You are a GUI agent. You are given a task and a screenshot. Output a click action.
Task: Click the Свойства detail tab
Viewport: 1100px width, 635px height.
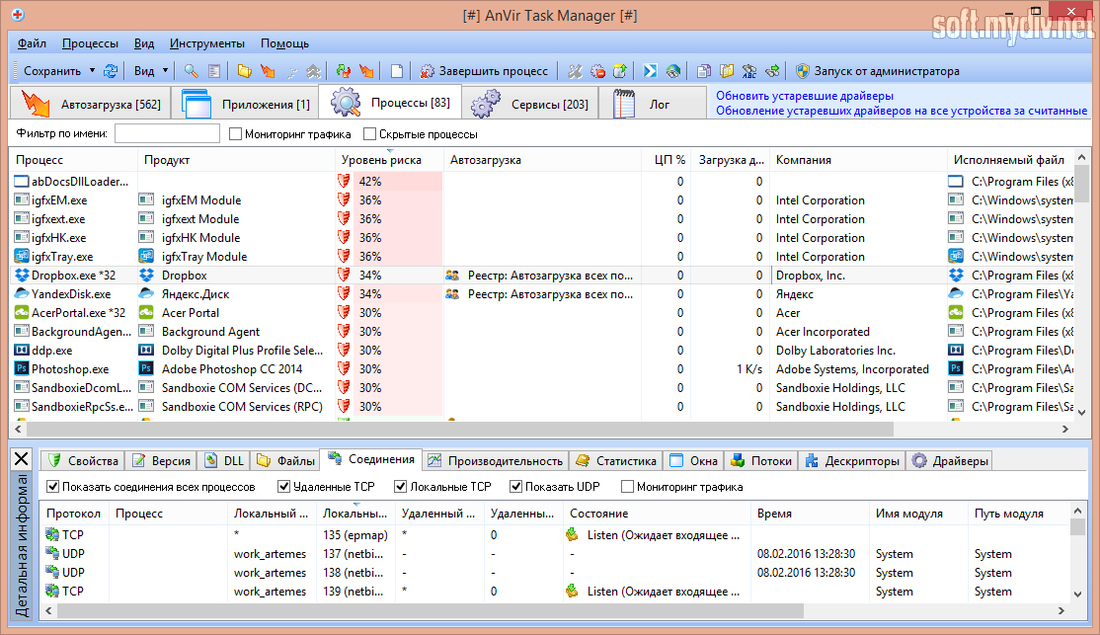(83, 461)
